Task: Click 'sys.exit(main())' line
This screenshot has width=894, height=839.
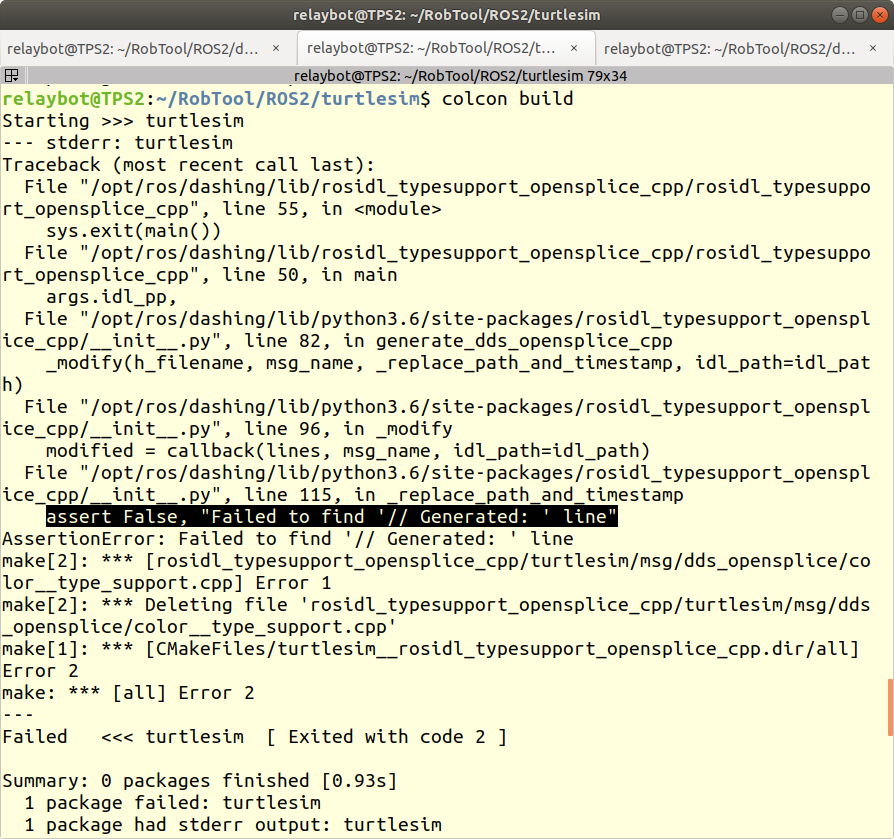Action: point(133,231)
